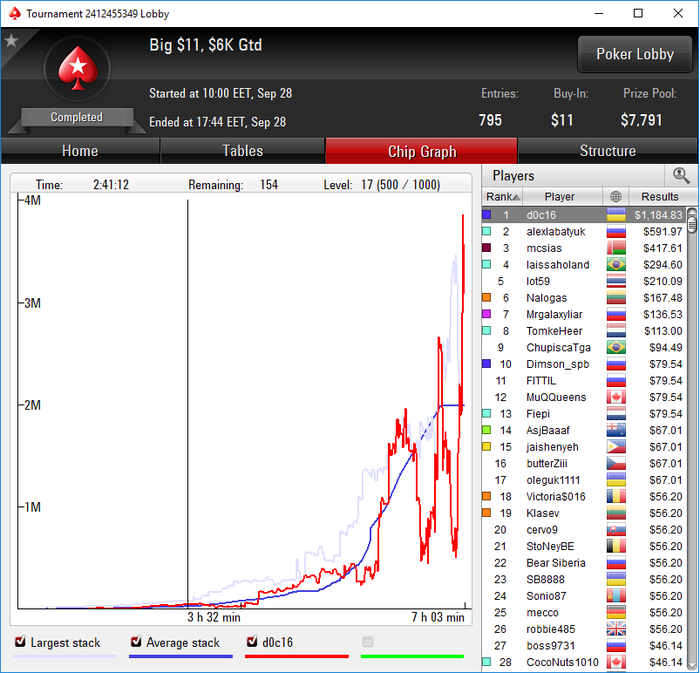Click the Mongolia flag beside Sonio87
700x673 pixels.
616,596
